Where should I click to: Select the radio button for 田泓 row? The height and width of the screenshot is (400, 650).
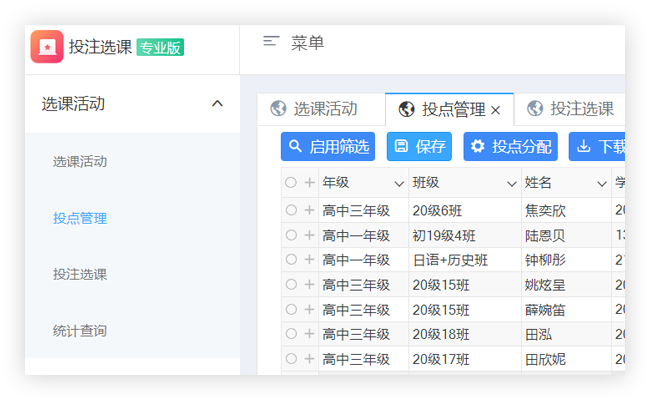tap(291, 334)
